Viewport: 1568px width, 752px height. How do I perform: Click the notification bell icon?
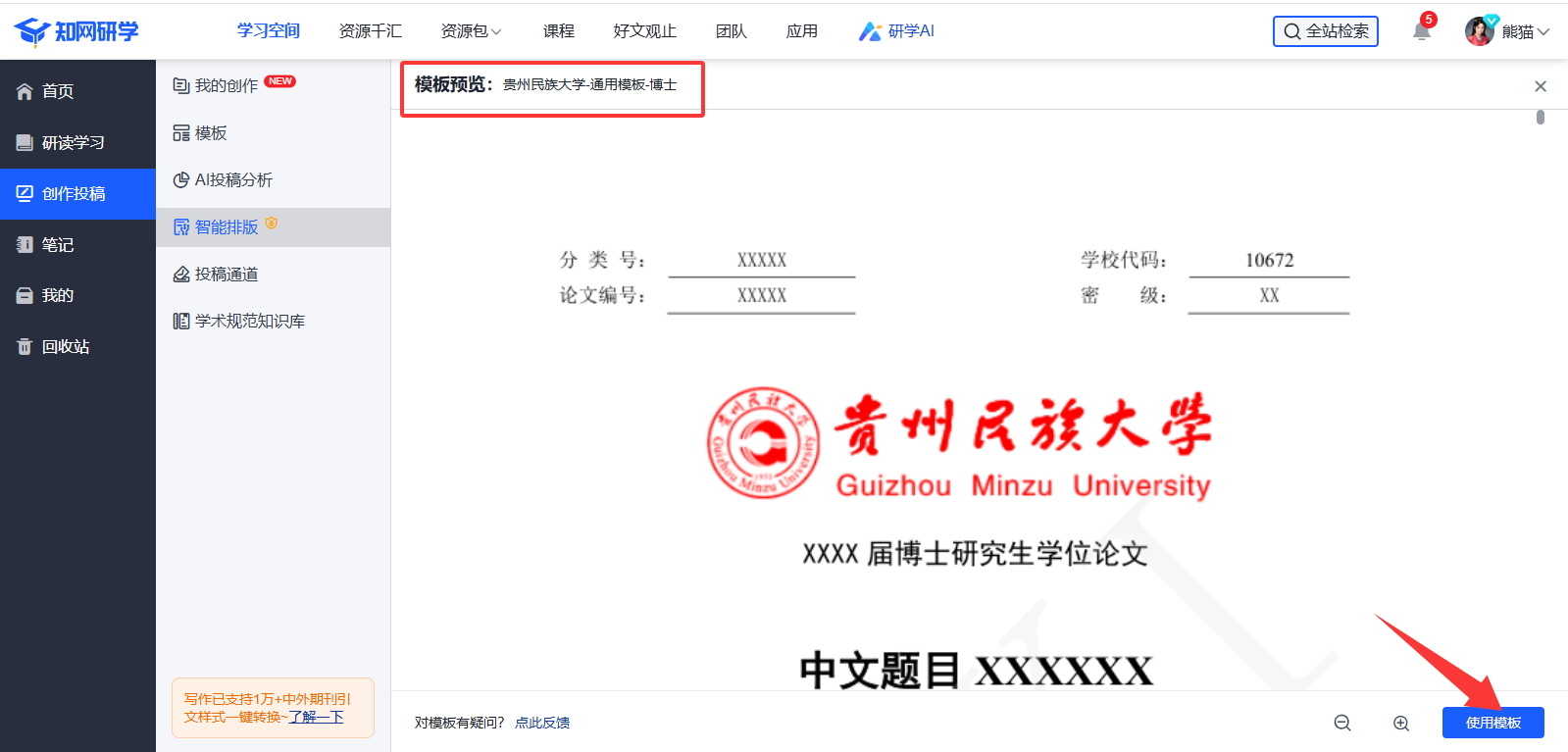pos(1421,31)
